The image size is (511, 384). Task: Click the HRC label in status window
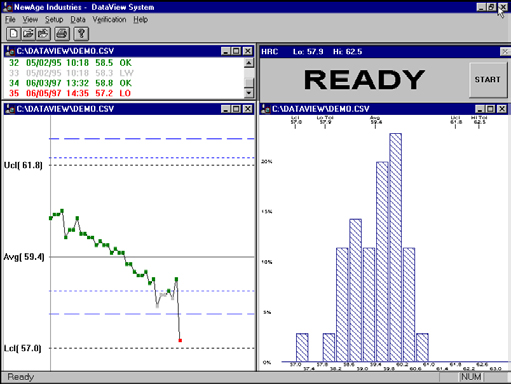tap(269, 52)
